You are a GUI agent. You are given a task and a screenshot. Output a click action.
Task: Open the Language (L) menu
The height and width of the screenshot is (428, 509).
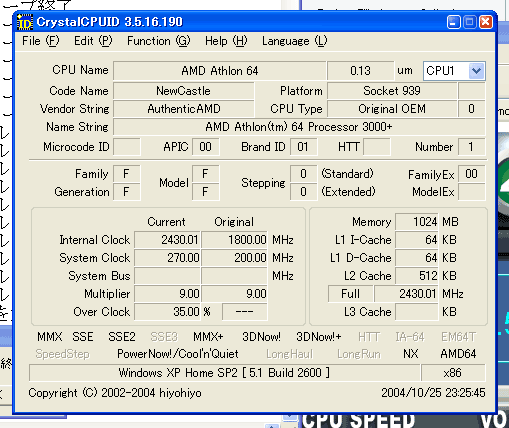(294, 41)
